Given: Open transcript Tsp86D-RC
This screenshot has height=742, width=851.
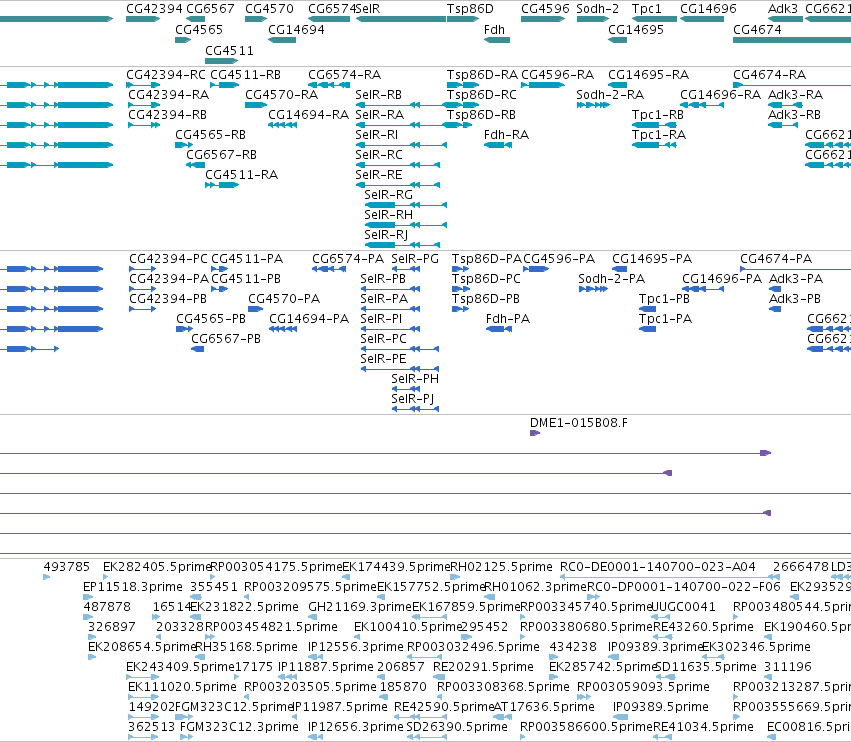Looking at the screenshot, I should (482, 94).
